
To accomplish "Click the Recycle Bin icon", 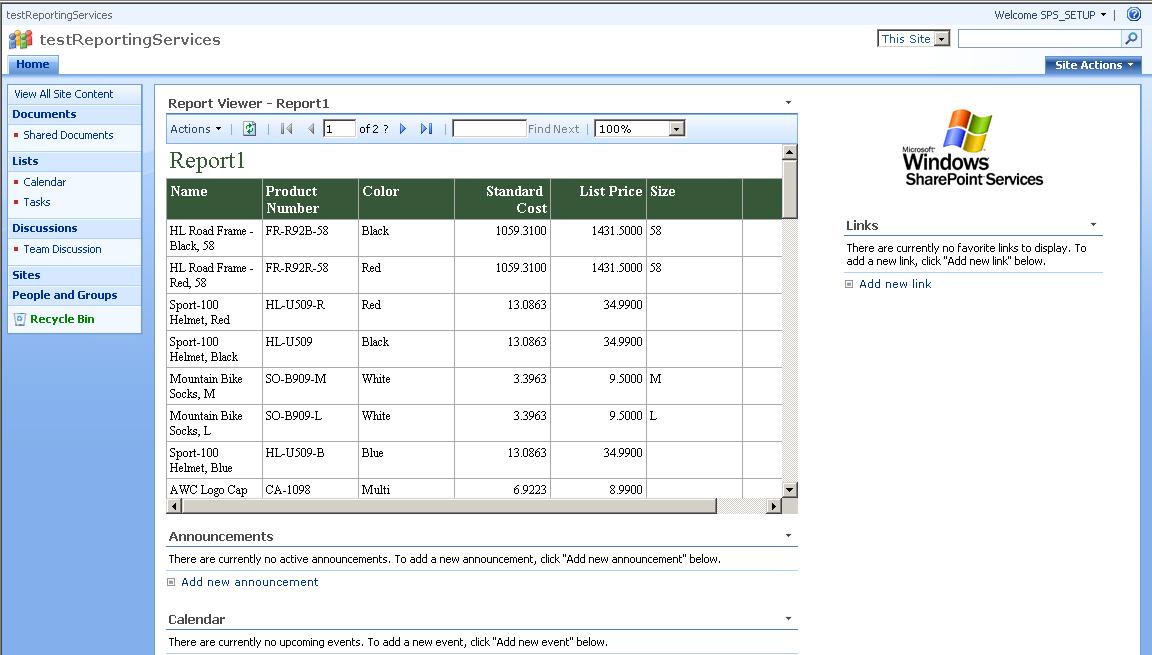I will click(20, 319).
